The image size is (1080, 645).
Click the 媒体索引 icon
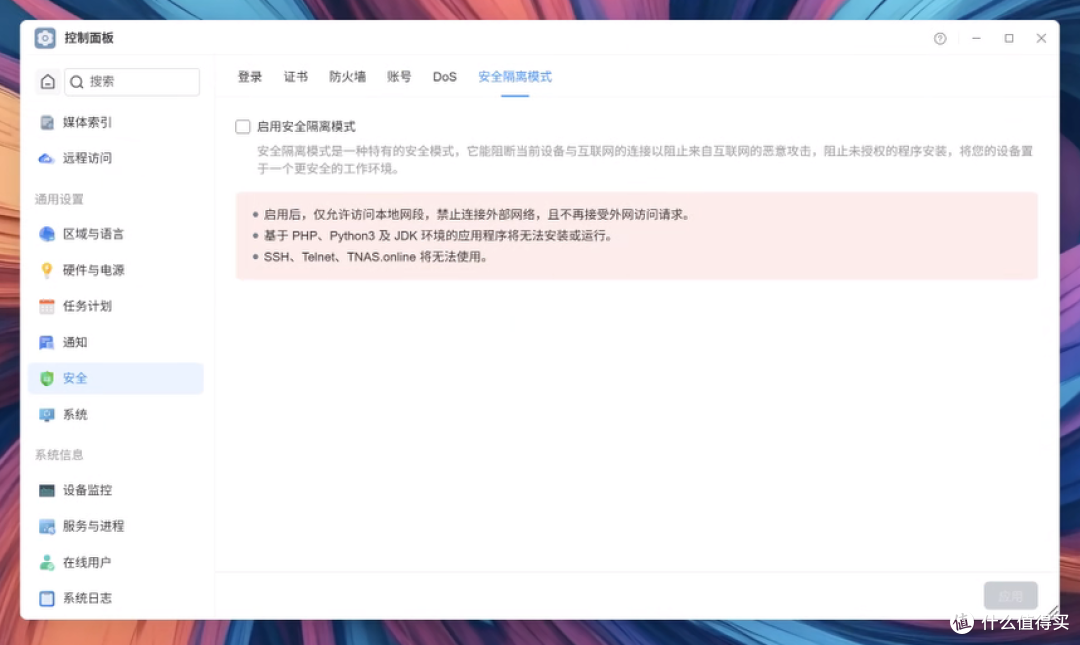click(47, 123)
